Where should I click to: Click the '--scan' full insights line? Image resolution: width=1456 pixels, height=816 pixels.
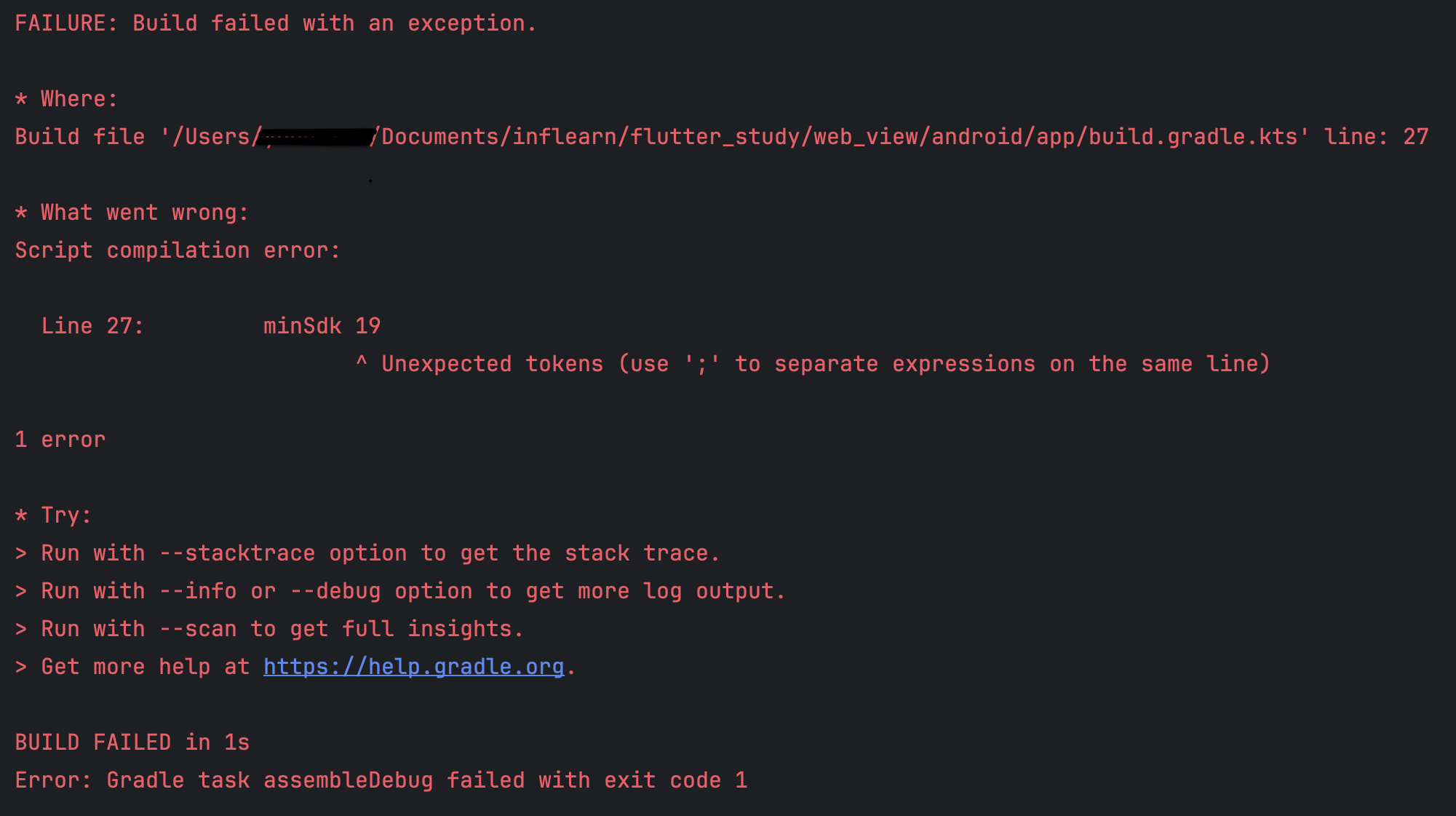pyautogui.click(x=269, y=629)
